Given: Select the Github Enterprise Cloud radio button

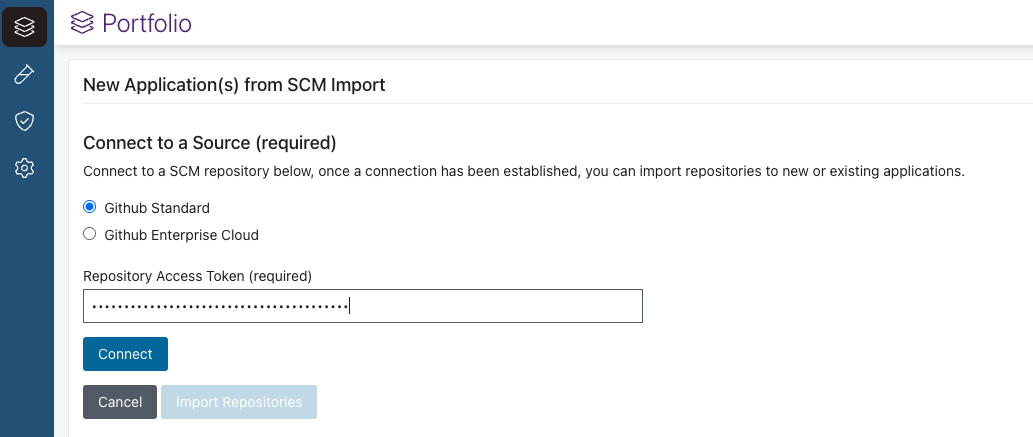Looking at the screenshot, I should (x=90, y=235).
